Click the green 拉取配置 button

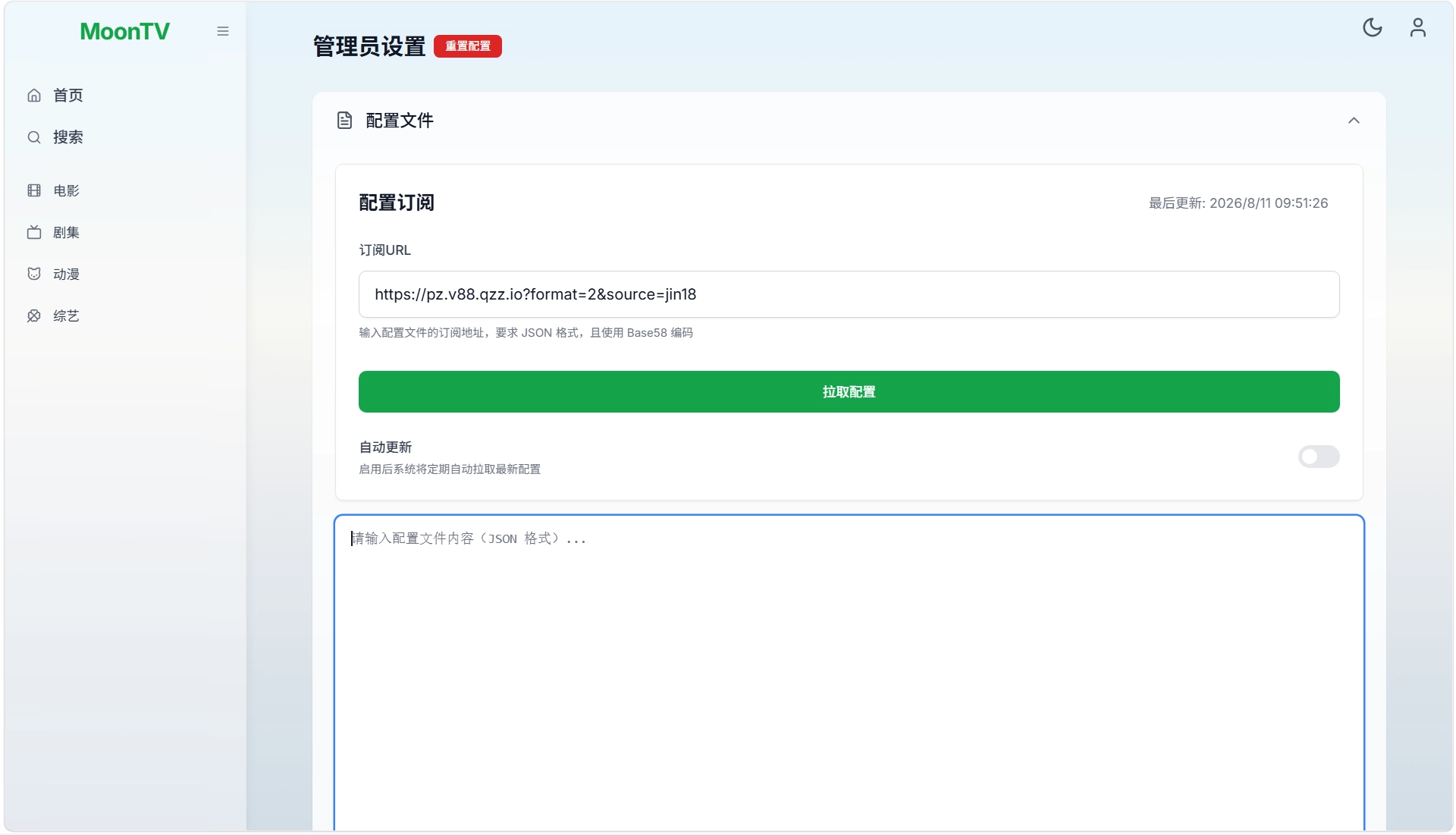pyautogui.click(x=849, y=391)
